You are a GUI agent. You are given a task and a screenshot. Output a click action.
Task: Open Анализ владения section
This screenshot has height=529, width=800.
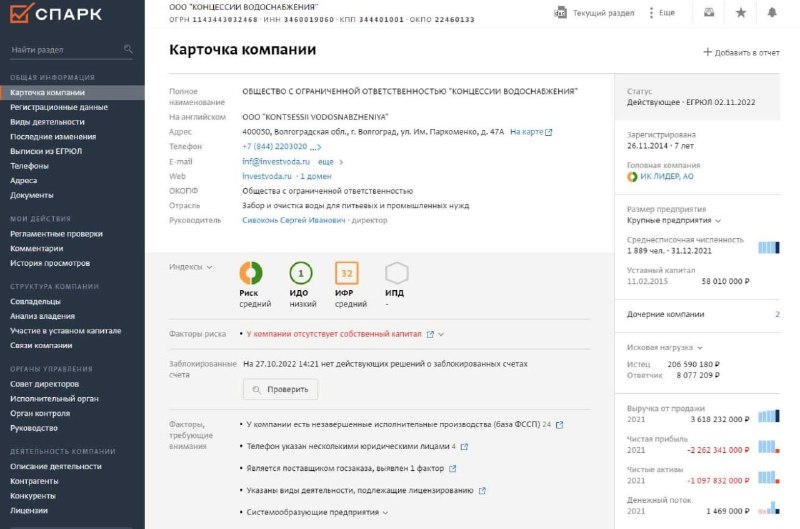pos(42,316)
